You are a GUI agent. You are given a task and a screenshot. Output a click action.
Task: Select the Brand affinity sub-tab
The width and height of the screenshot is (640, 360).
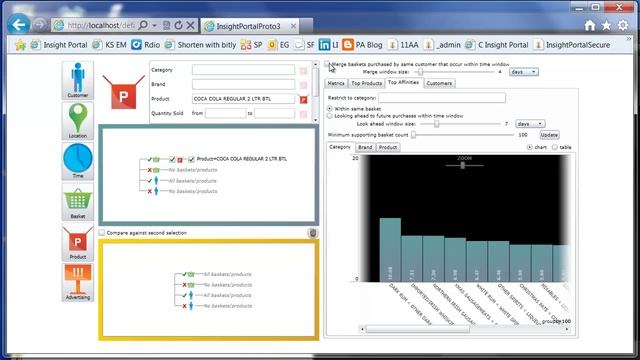[x=365, y=147]
